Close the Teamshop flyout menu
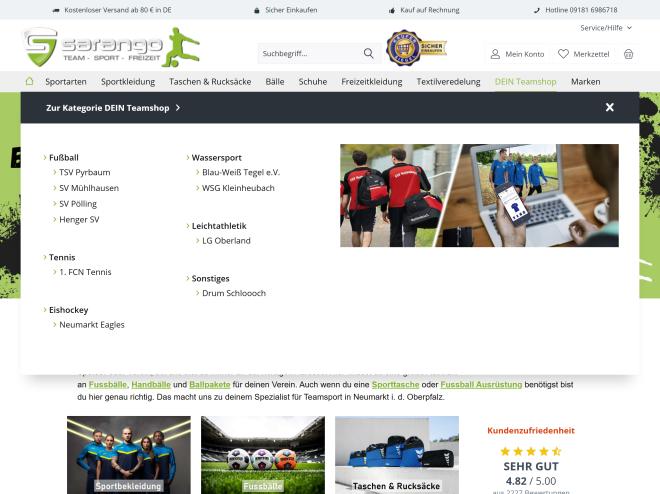The image size is (660, 494). [609, 107]
